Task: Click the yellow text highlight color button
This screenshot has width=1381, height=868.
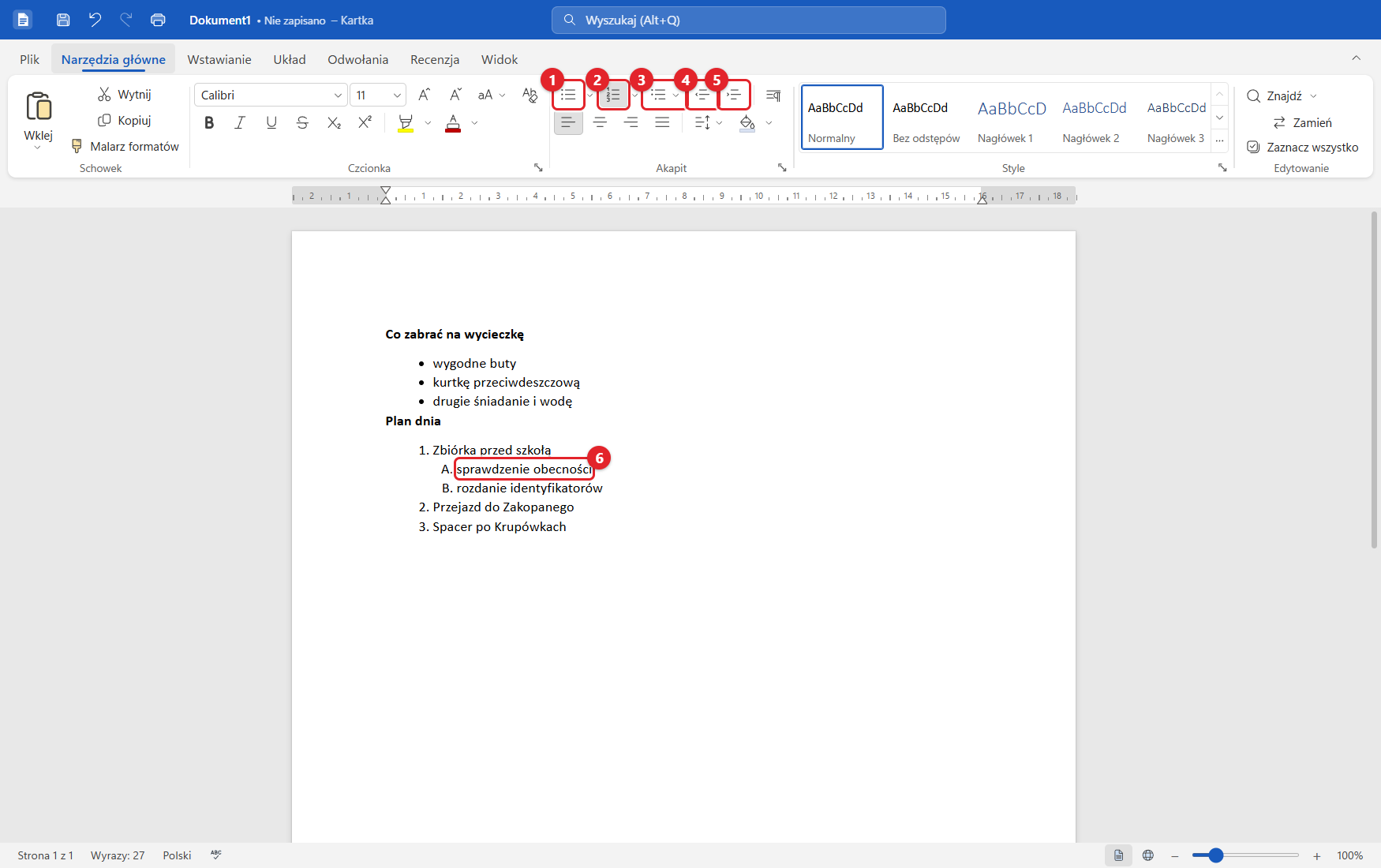Action: [x=406, y=122]
